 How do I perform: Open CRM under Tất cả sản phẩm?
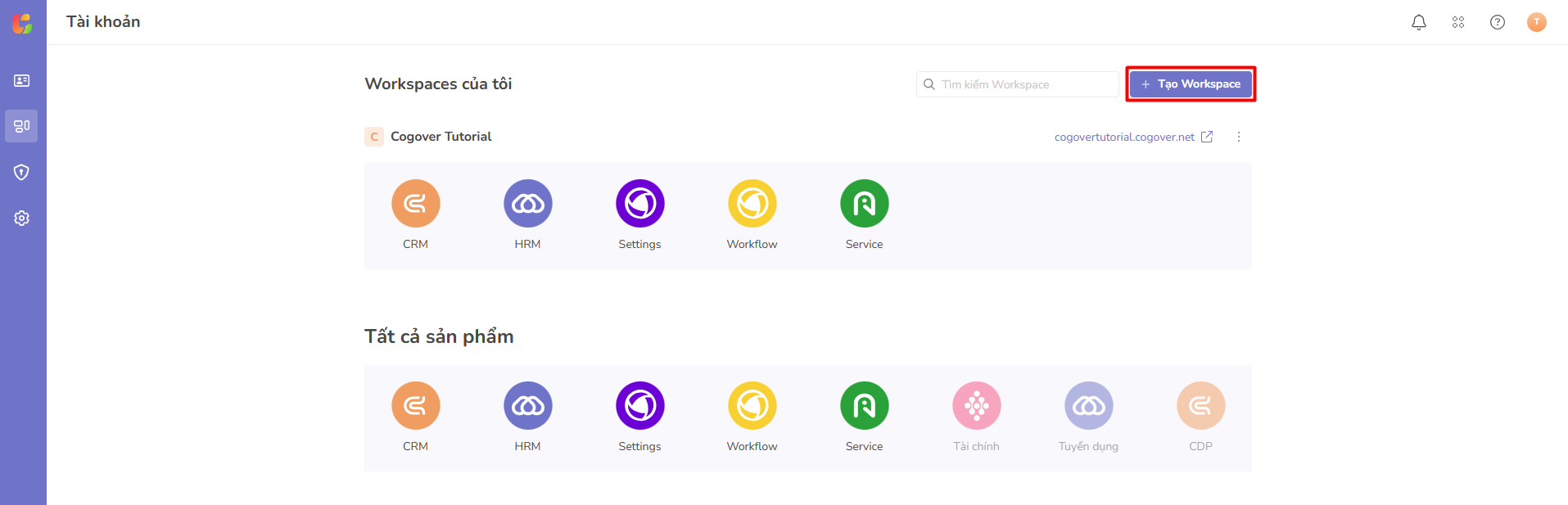point(416,406)
